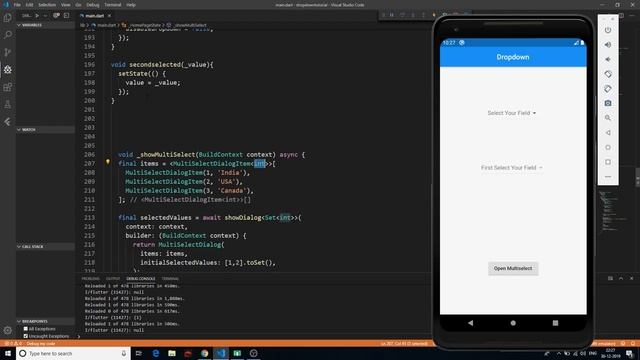The width and height of the screenshot is (640, 360).
Task: Rotate emulator left
Action: tap(608, 74)
